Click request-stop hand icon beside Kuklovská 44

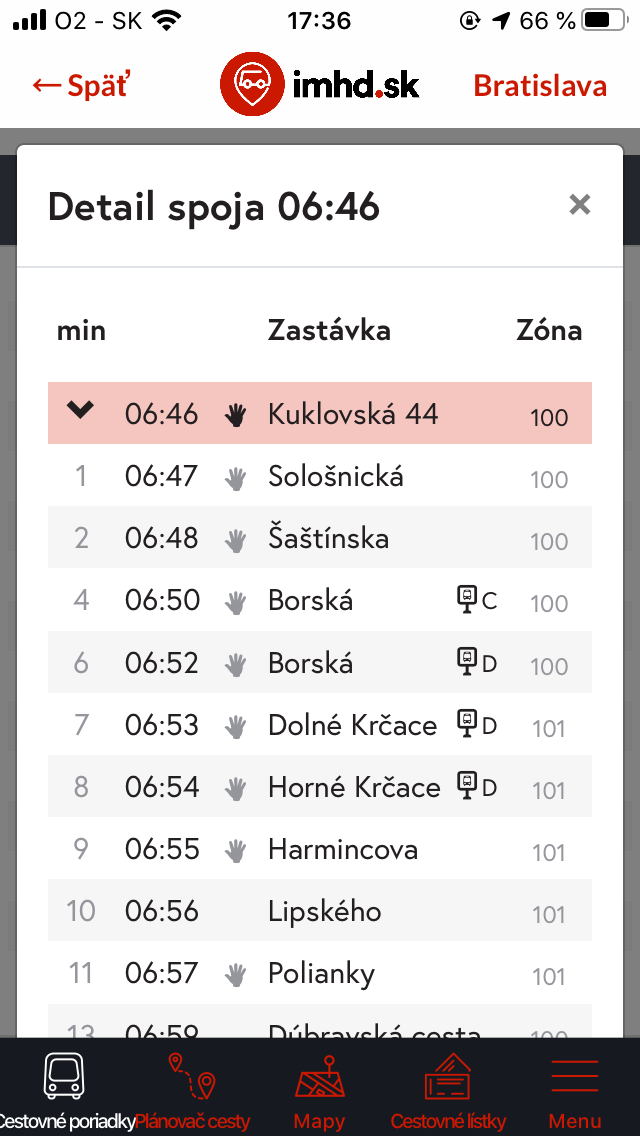235,415
